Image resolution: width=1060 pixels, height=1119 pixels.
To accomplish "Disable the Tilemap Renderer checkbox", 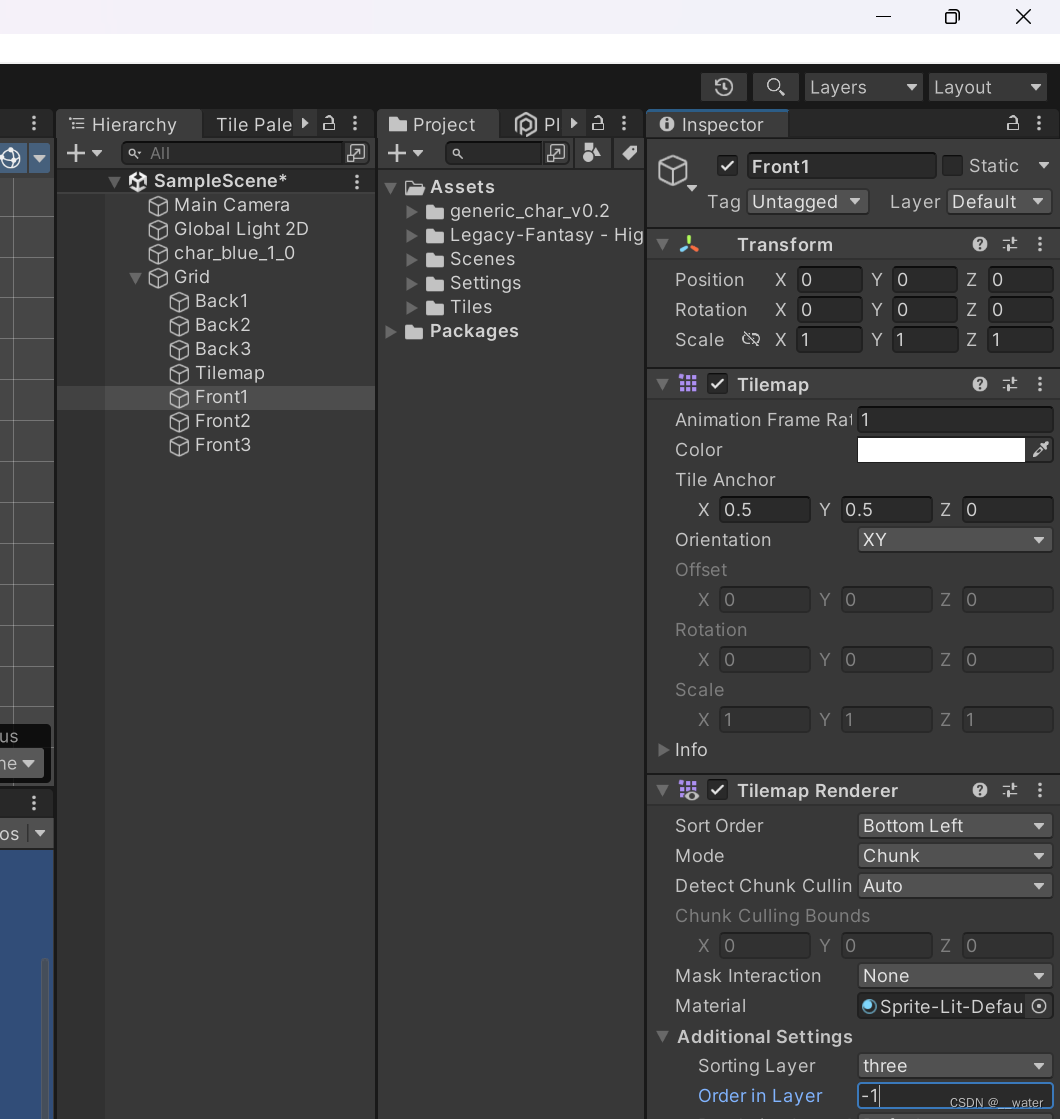I will pyautogui.click(x=717, y=790).
